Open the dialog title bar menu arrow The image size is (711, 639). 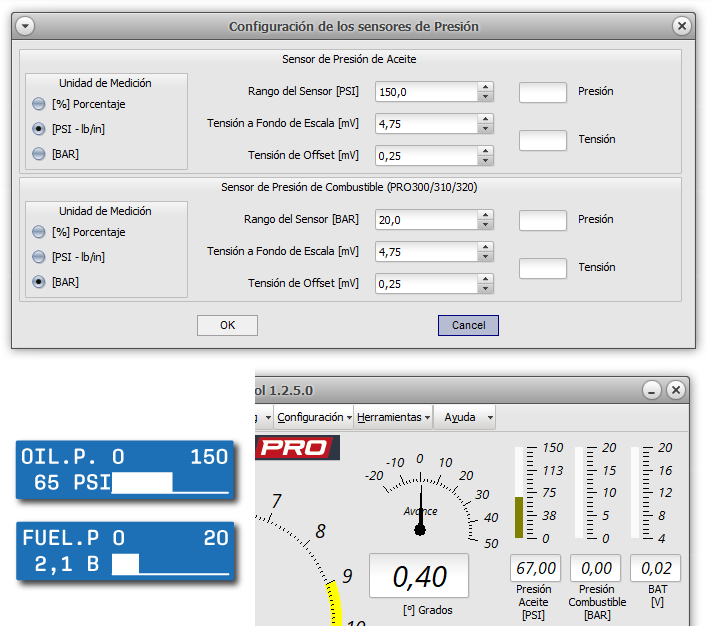(x=25, y=26)
